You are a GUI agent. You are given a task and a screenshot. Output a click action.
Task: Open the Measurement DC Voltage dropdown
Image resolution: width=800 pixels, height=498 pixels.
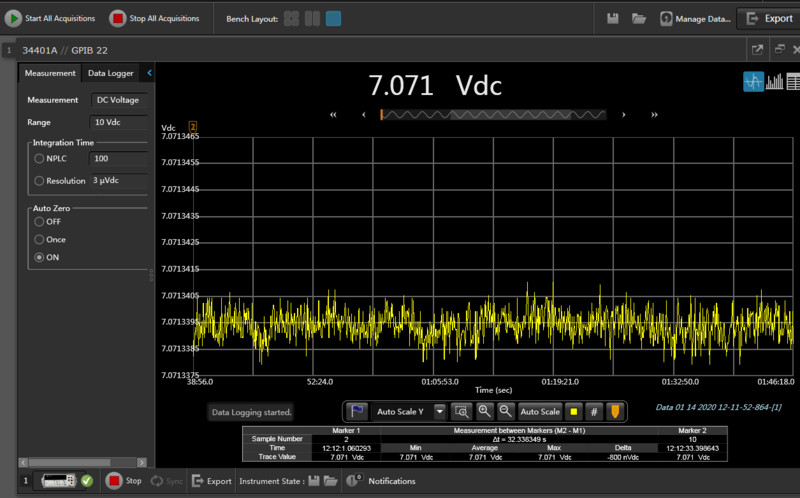pyautogui.click(x=119, y=100)
